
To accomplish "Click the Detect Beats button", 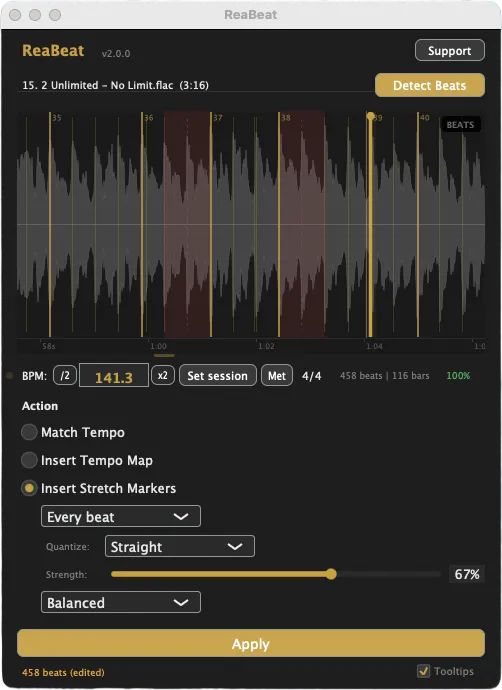I will tap(429, 85).
